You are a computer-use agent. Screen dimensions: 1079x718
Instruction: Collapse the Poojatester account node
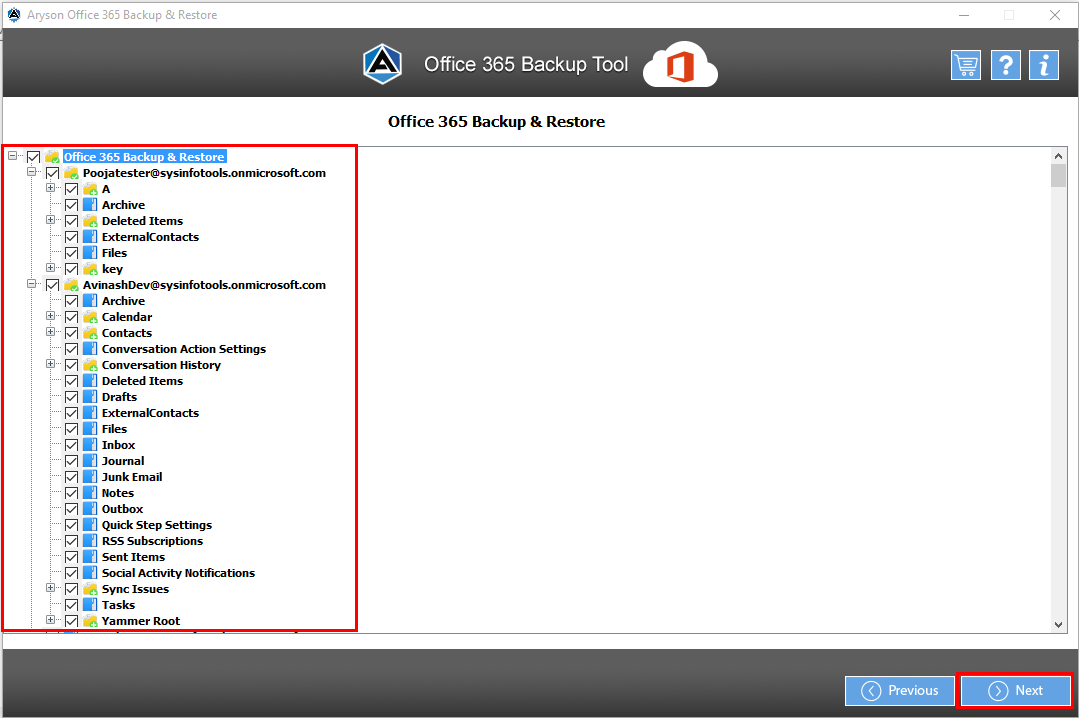32,171
